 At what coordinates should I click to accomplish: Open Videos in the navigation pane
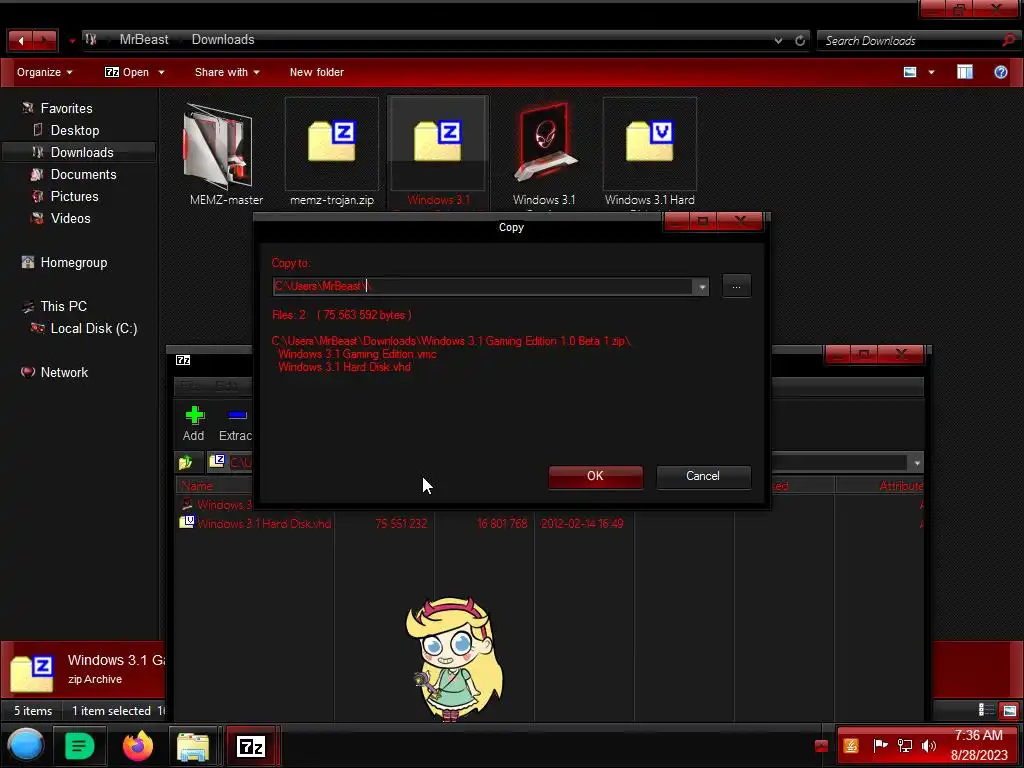click(71, 219)
